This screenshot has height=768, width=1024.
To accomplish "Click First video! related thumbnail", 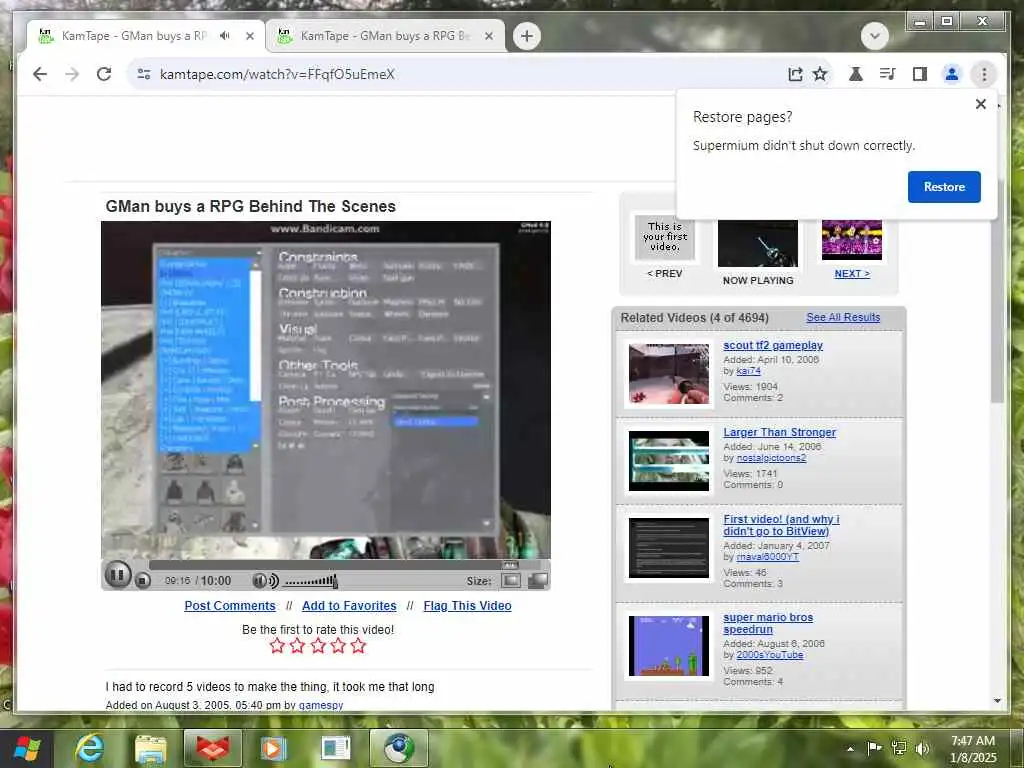I will tap(669, 548).
